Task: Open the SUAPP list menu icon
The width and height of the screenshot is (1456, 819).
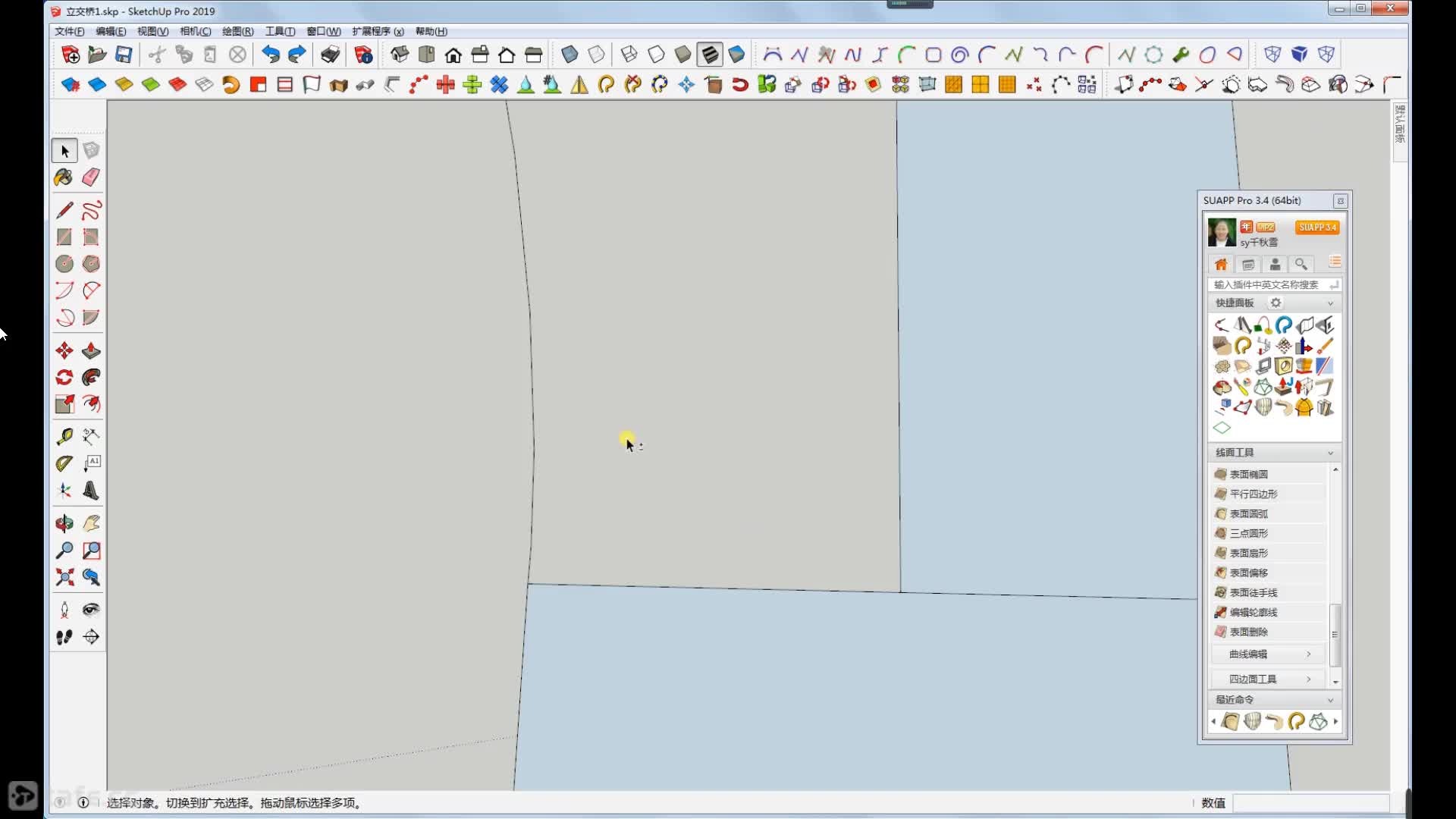Action: pos(1335,262)
